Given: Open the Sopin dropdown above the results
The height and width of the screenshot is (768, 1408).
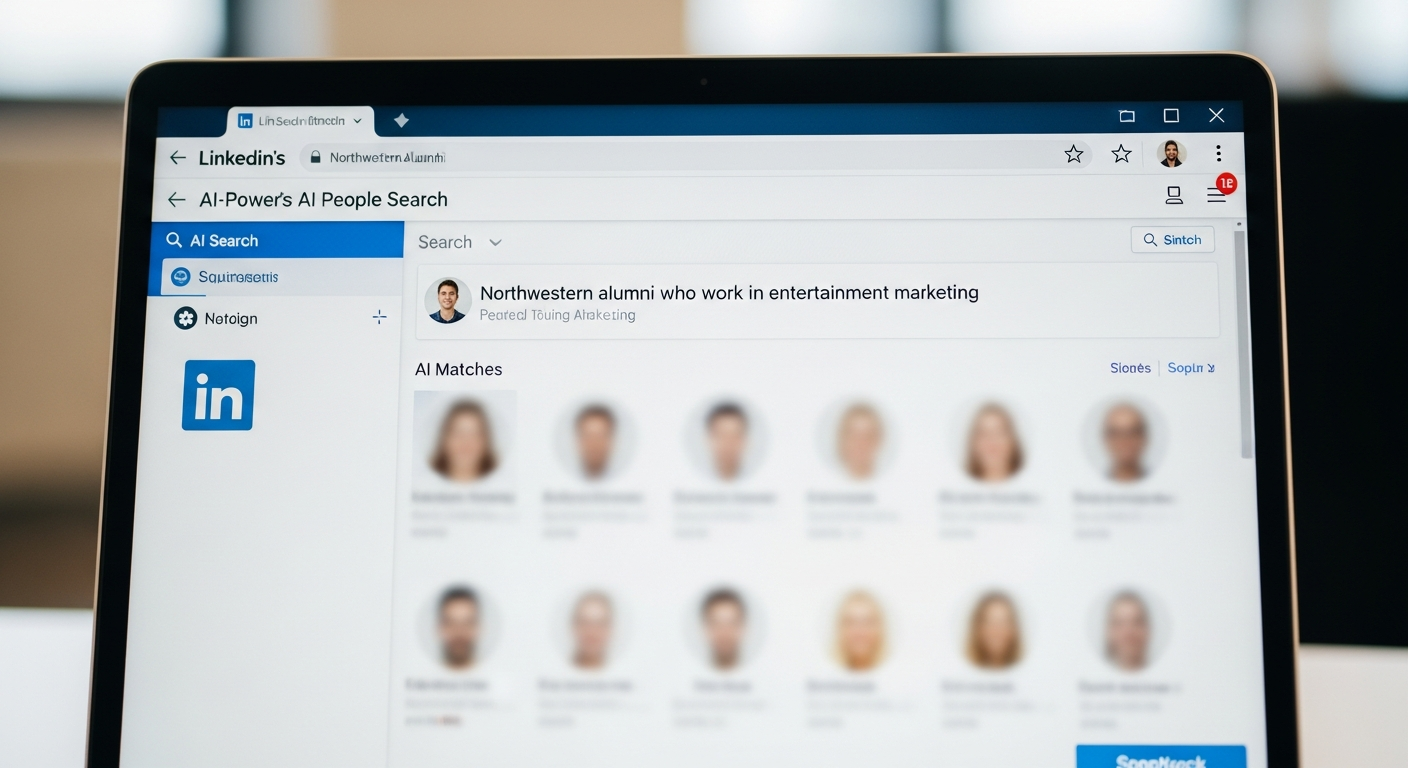Looking at the screenshot, I should click(x=1191, y=368).
